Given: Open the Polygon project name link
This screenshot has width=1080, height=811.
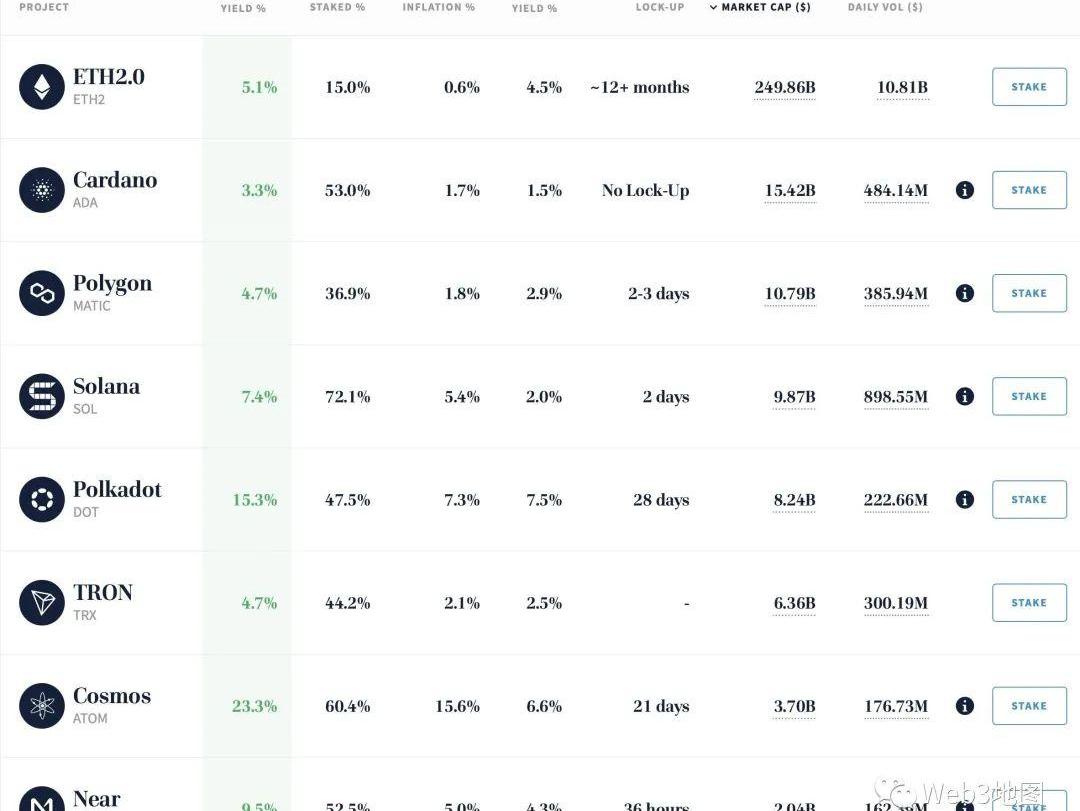Looking at the screenshot, I should click(112, 283).
